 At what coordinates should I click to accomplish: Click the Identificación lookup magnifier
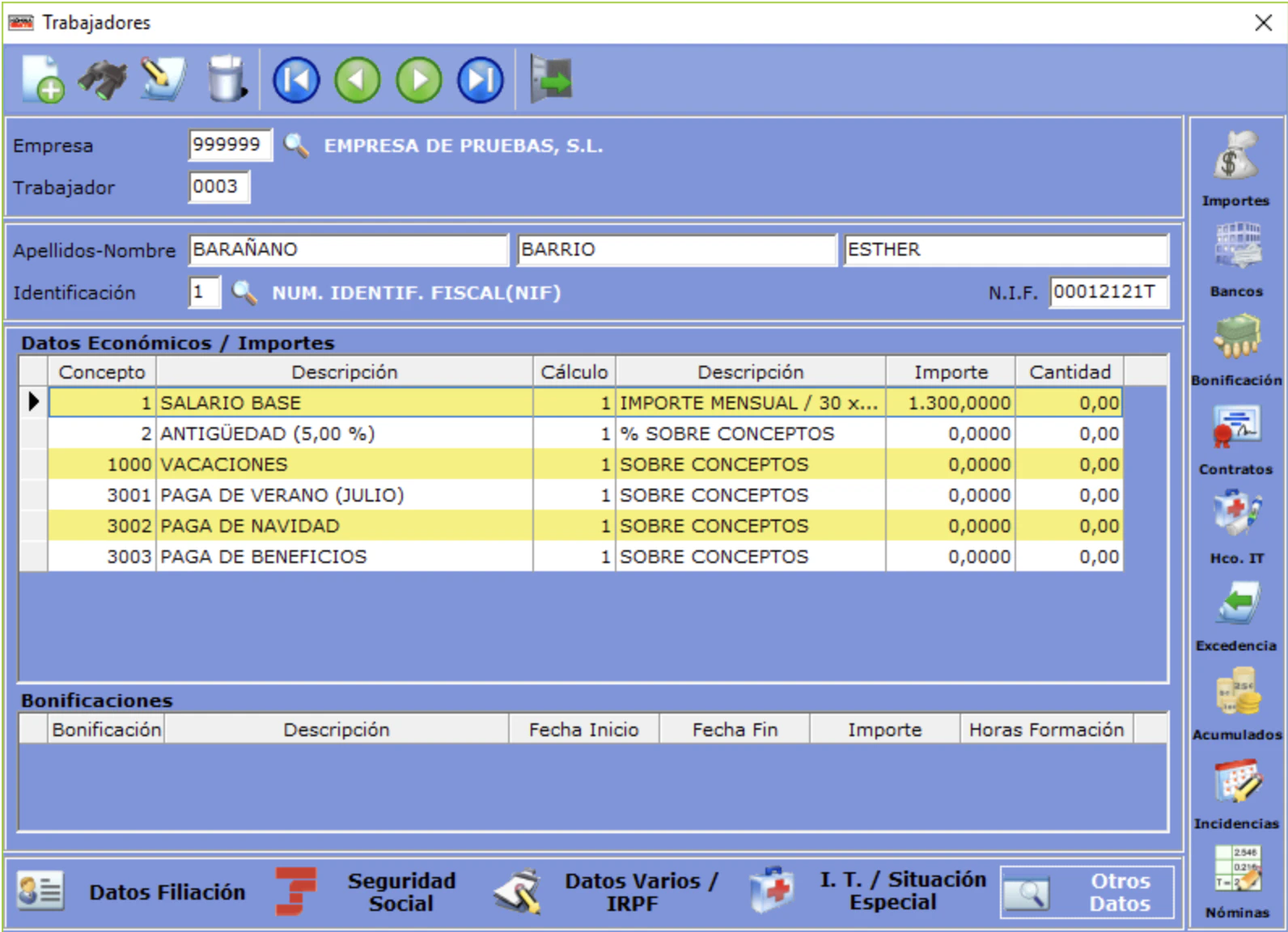[244, 292]
